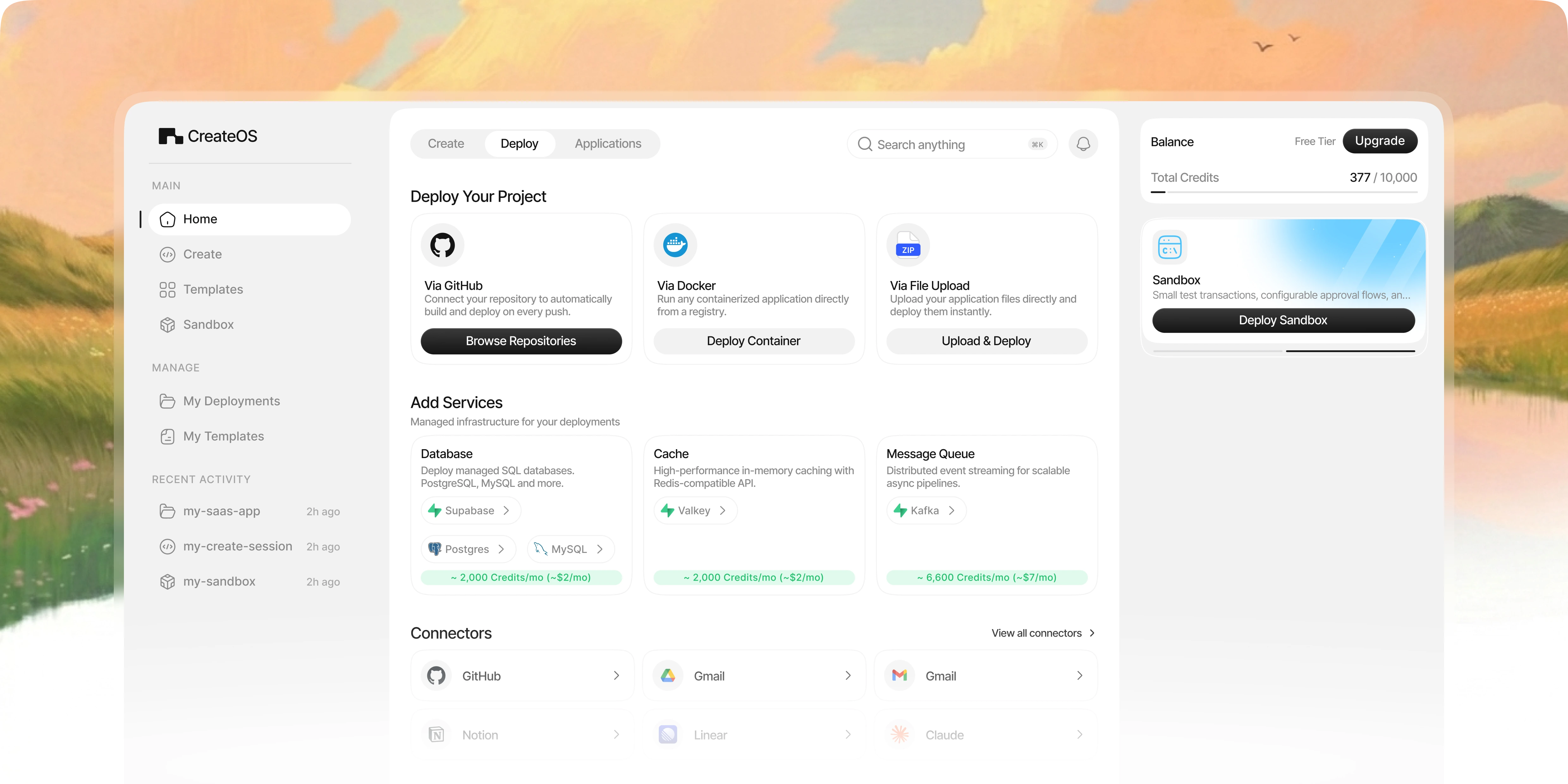Select the ZIP file upload icon
Viewport: 1568px width, 784px height.
pyautogui.click(x=907, y=245)
